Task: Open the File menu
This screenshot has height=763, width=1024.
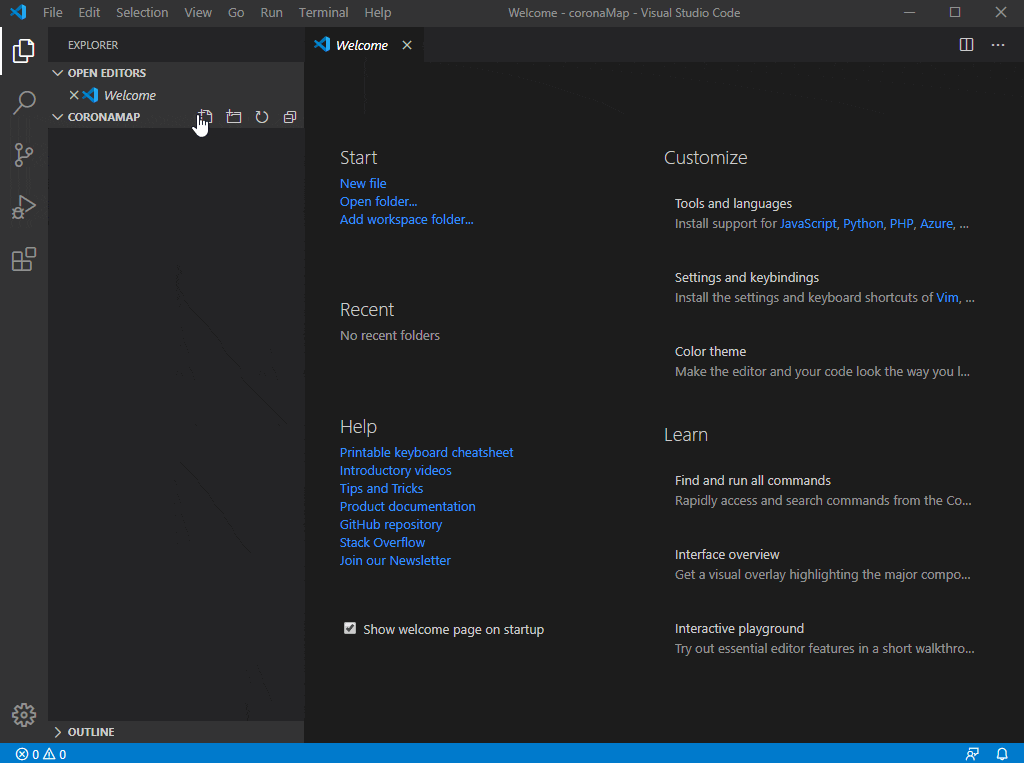Action: coord(52,12)
